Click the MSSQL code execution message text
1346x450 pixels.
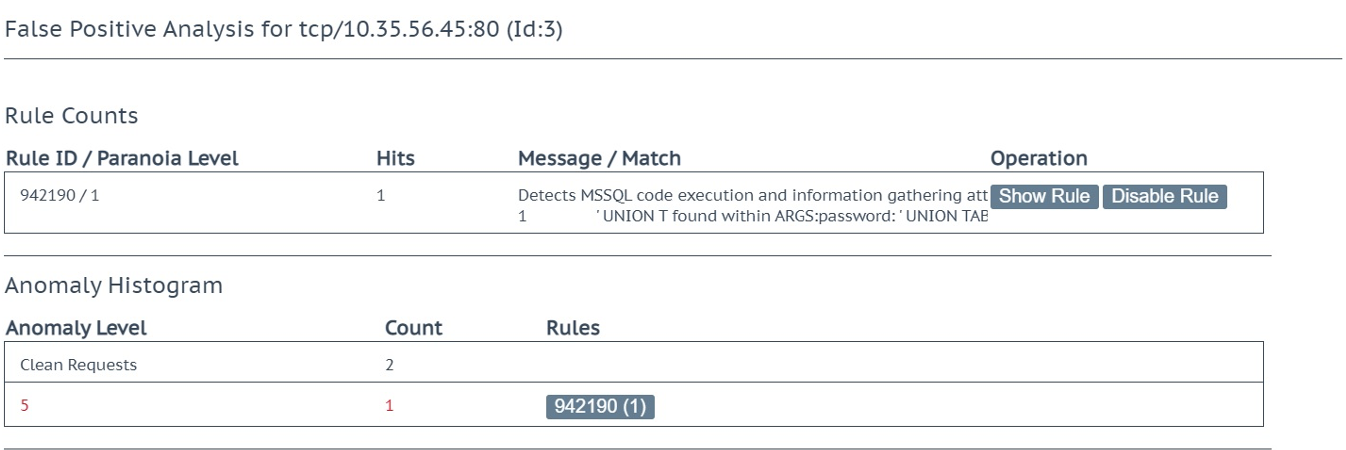tap(752, 196)
